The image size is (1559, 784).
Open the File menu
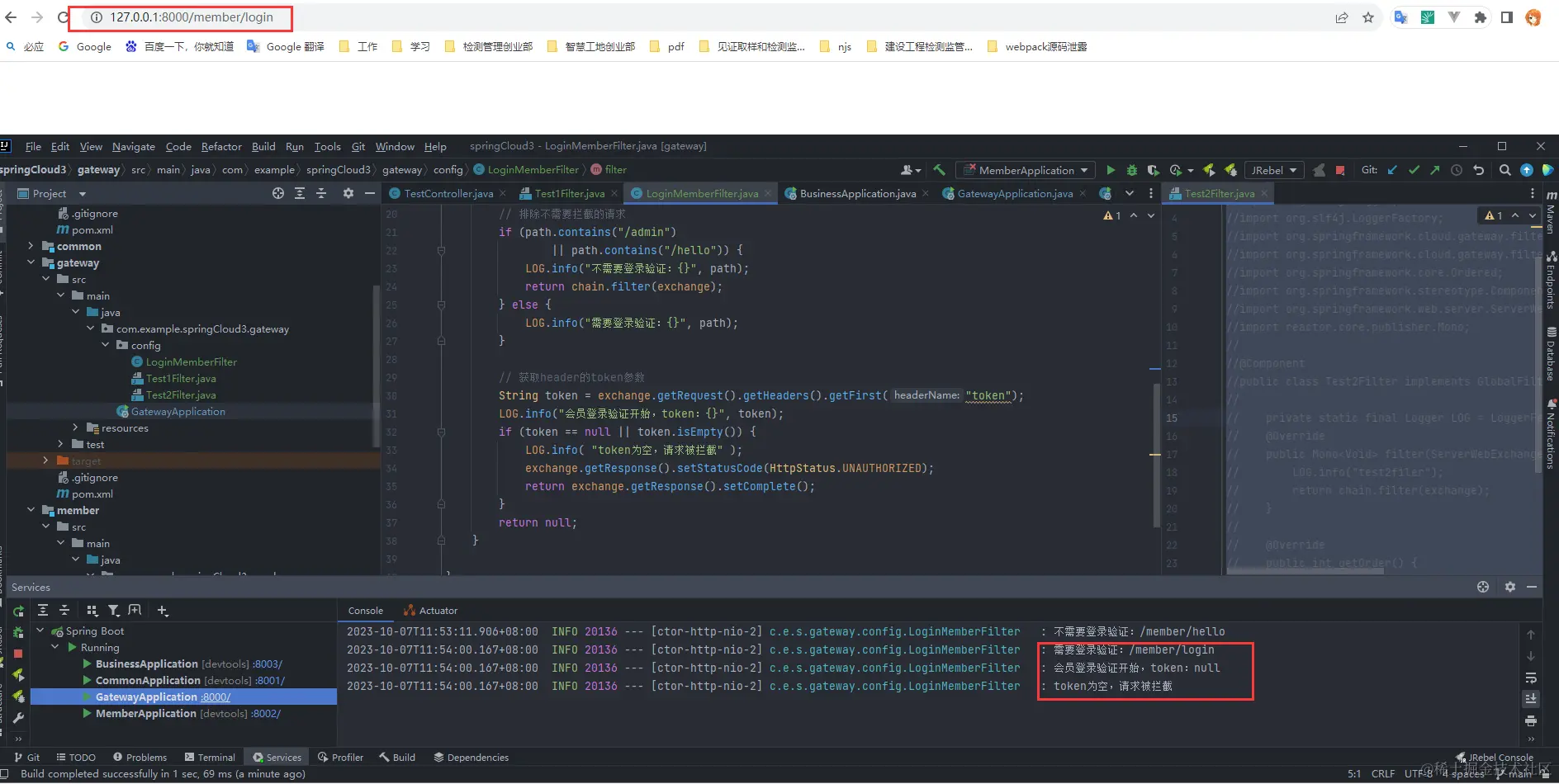33,147
